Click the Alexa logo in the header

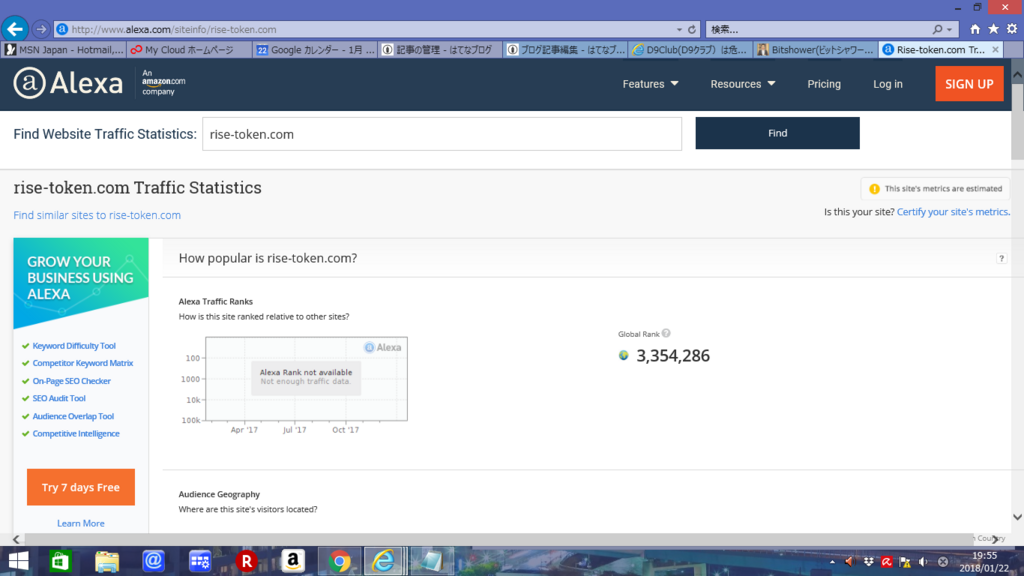pyautogui.click(x=68, y=84)
